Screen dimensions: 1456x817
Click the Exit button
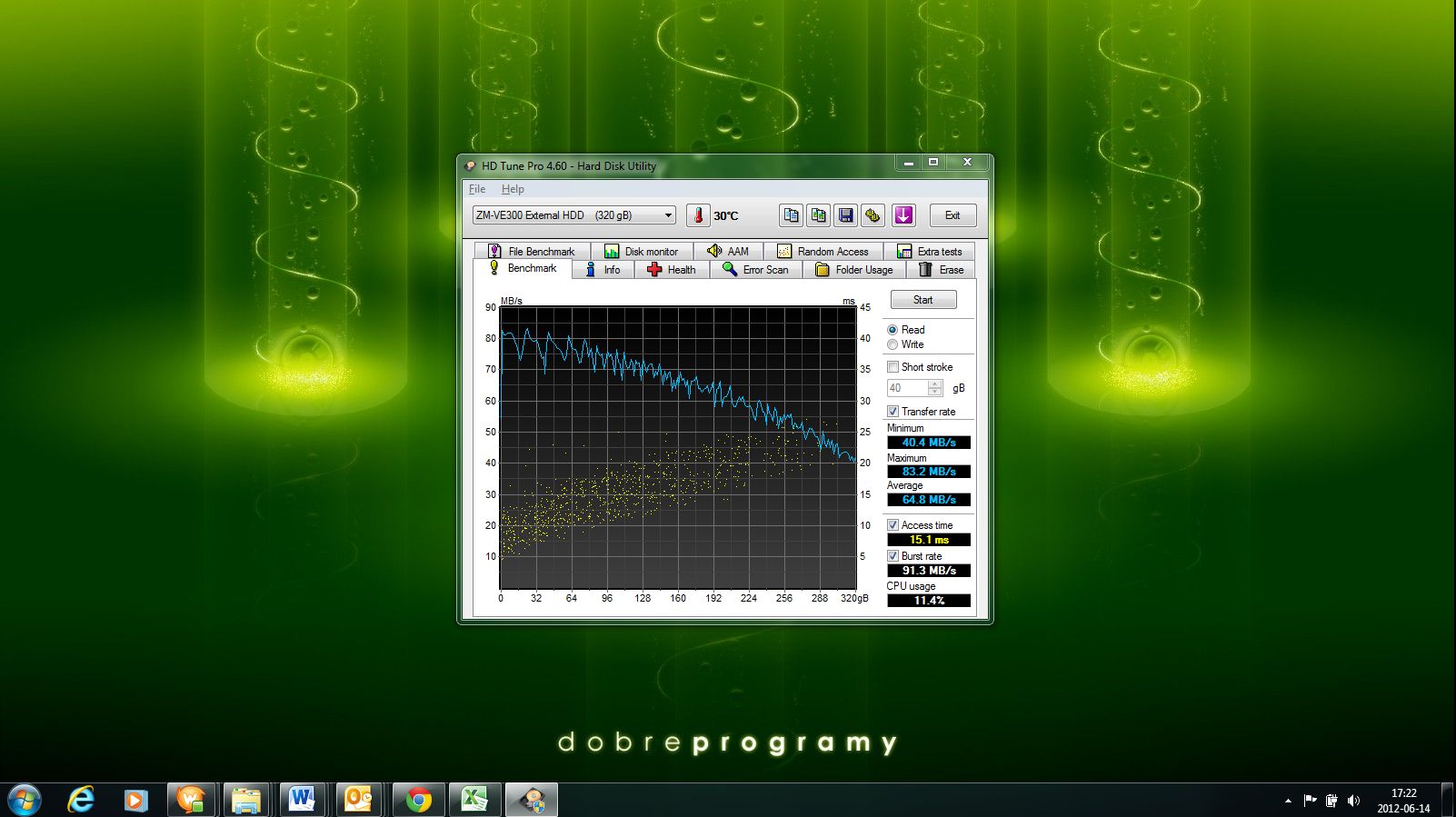pyautogui.click(x=952, y=215)
